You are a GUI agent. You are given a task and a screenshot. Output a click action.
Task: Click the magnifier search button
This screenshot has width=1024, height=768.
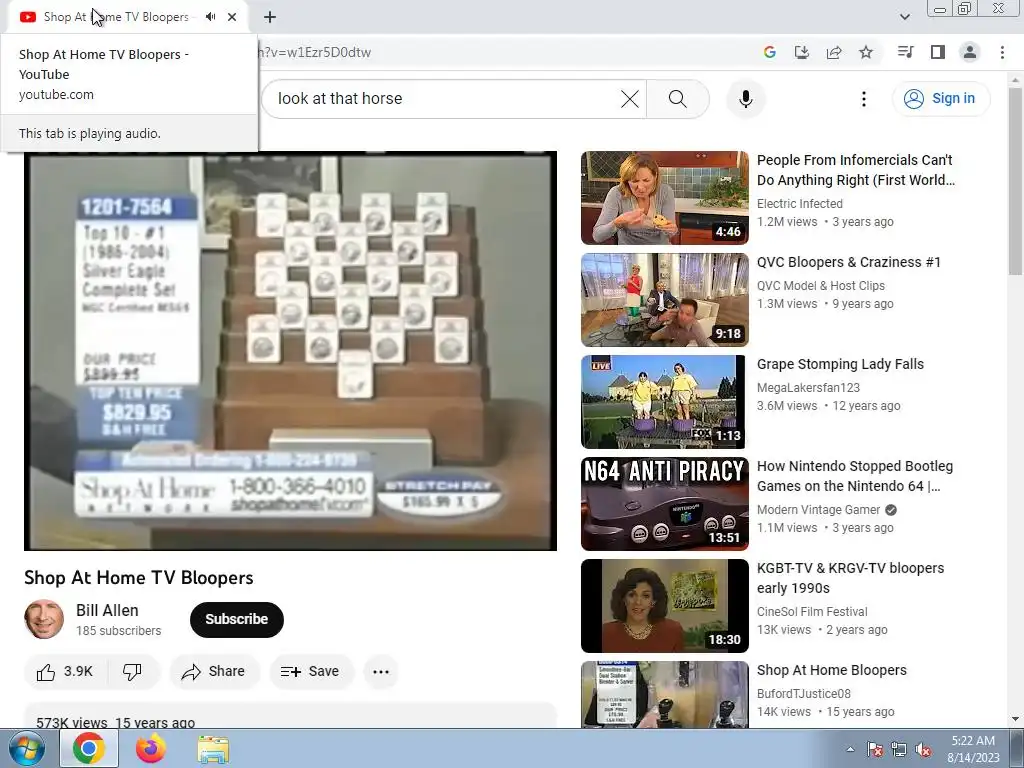coord(678,99)
